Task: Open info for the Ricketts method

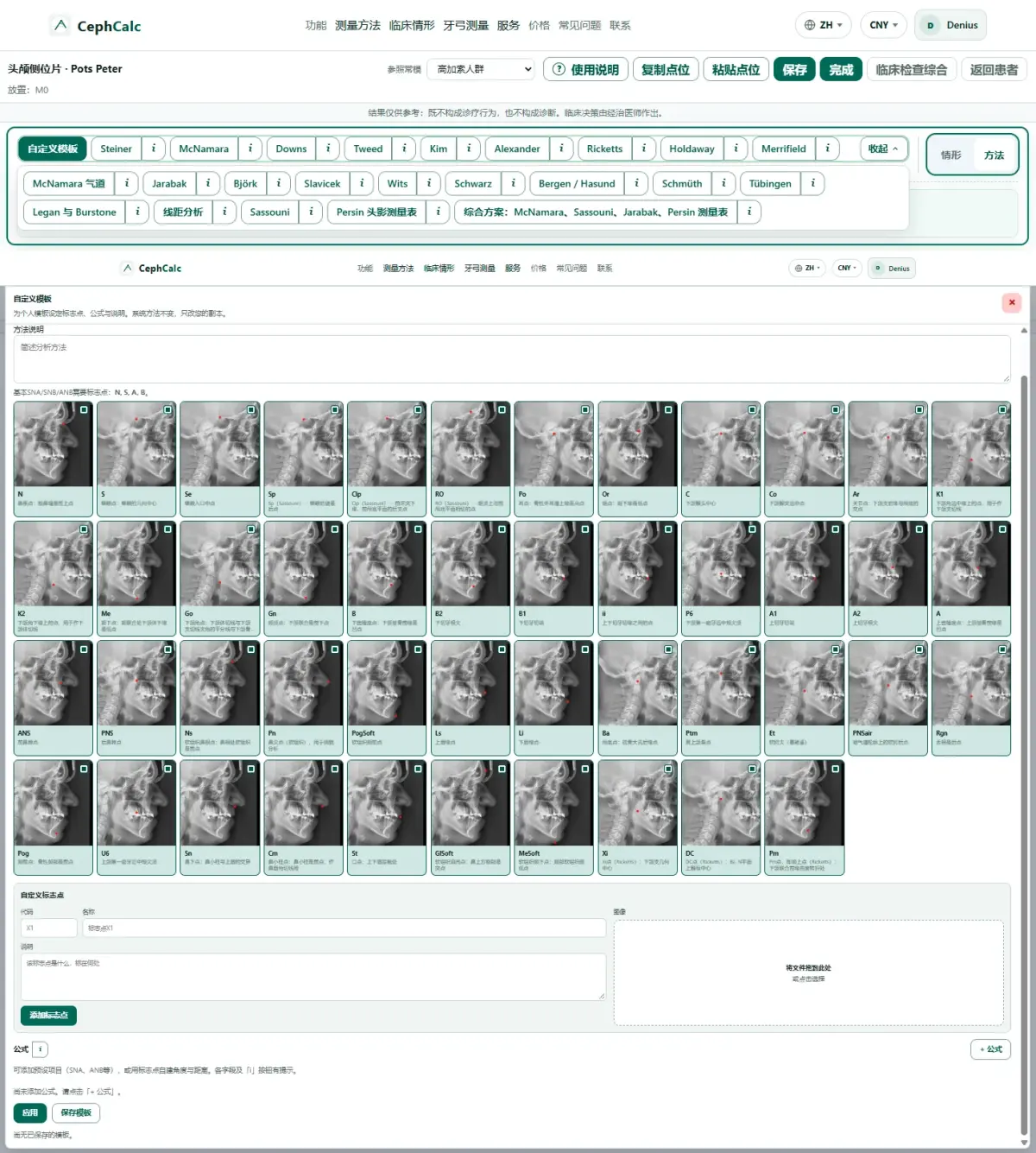Action: (x=644, y=149)
